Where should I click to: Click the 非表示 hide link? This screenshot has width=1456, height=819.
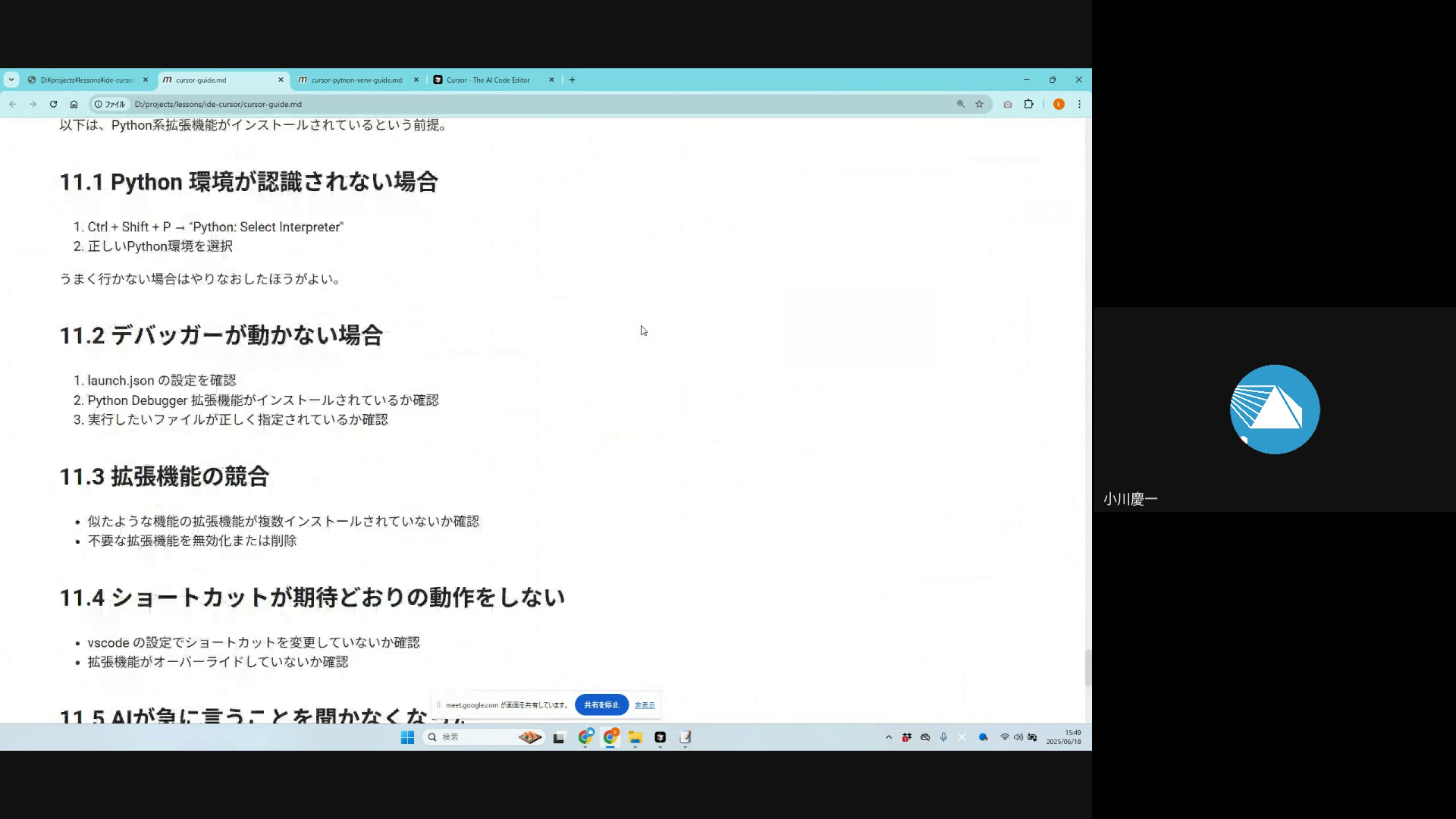coord(645,705)
